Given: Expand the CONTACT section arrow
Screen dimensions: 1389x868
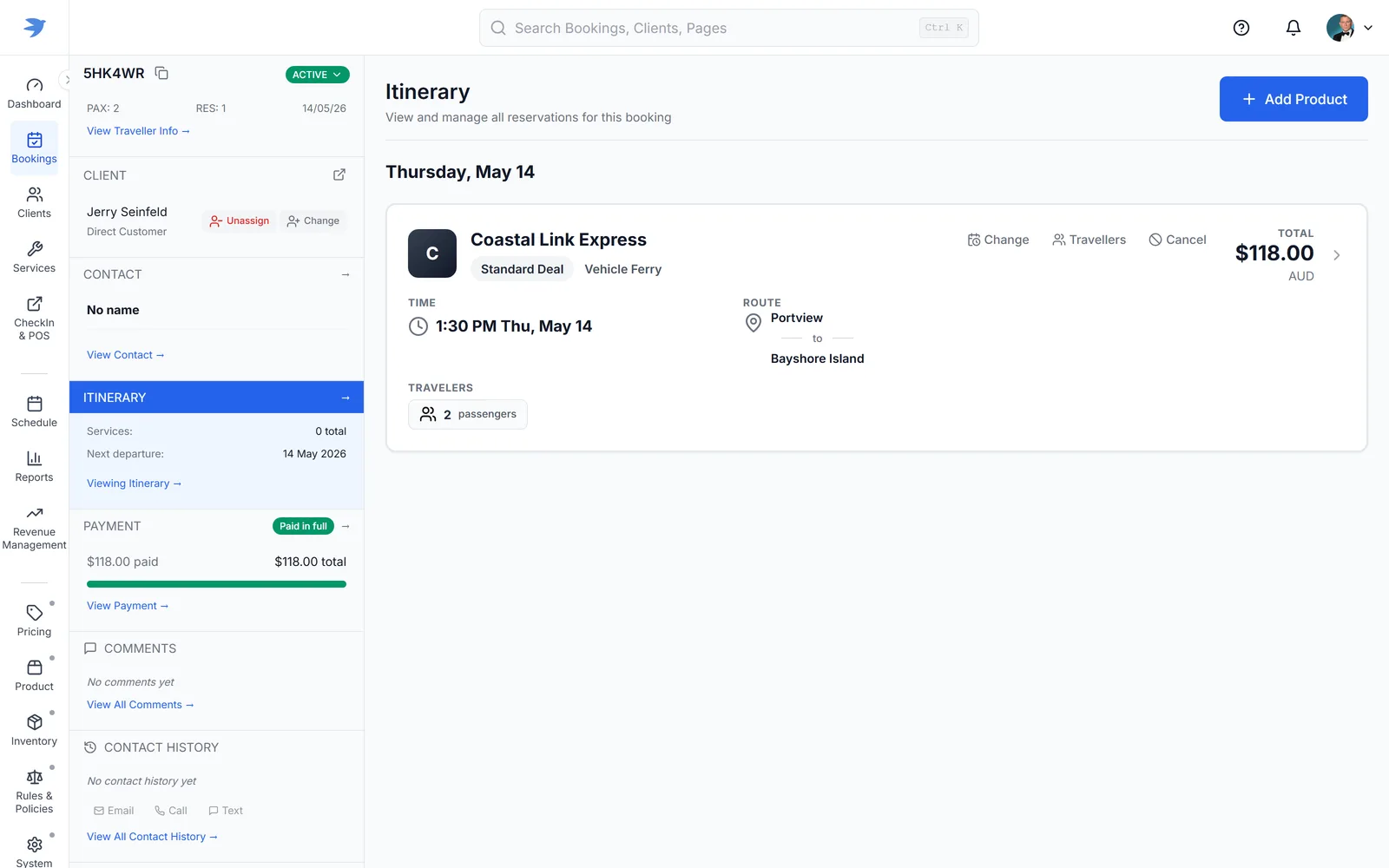Looking at the screenshot, I should click(346, 274).
